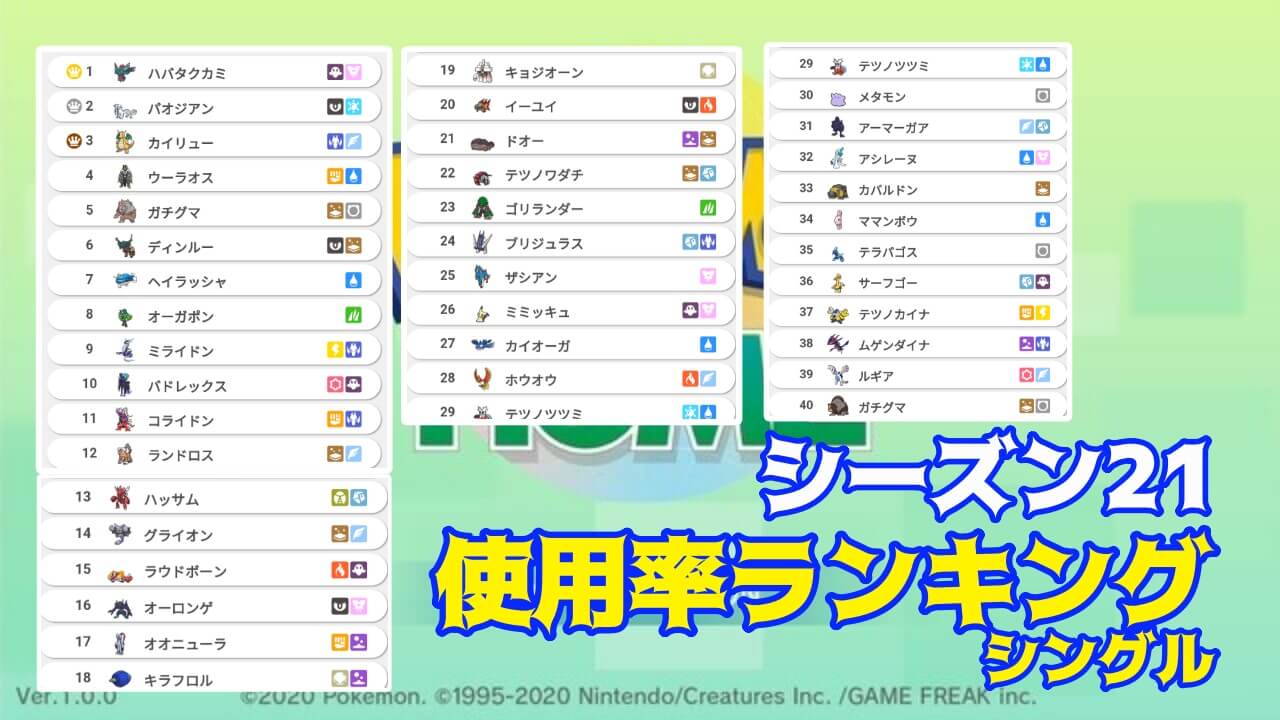Select the アーマーガア sprite icon
This screenshot has width=1280, height=720.
tap(837, 127)
